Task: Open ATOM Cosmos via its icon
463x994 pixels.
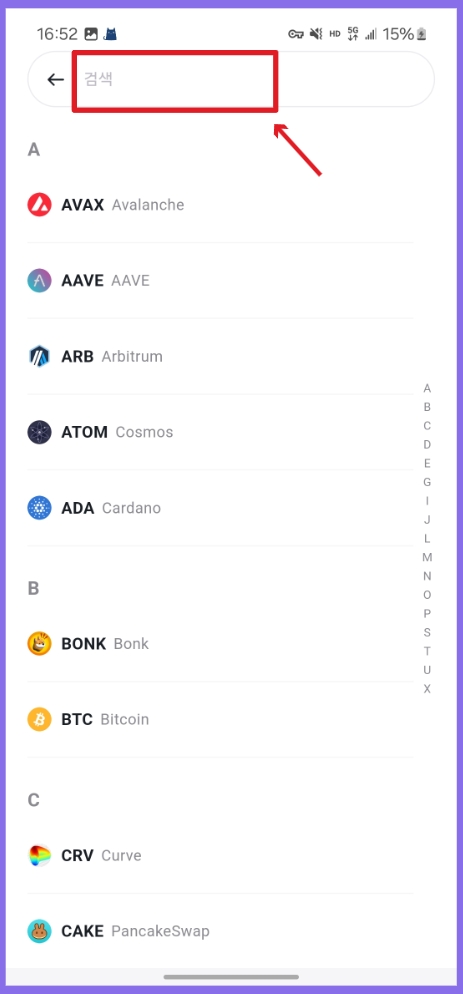Action: coord(39,432)
